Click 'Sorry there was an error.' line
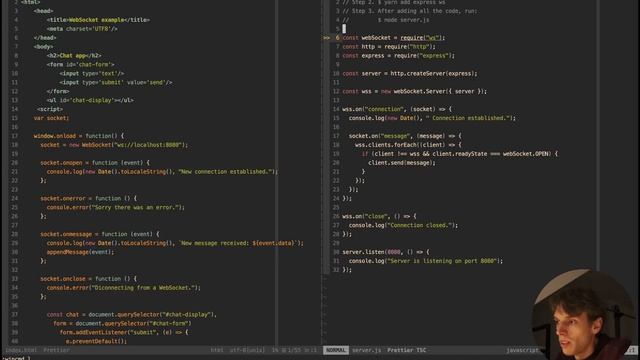 pos(116,207)
